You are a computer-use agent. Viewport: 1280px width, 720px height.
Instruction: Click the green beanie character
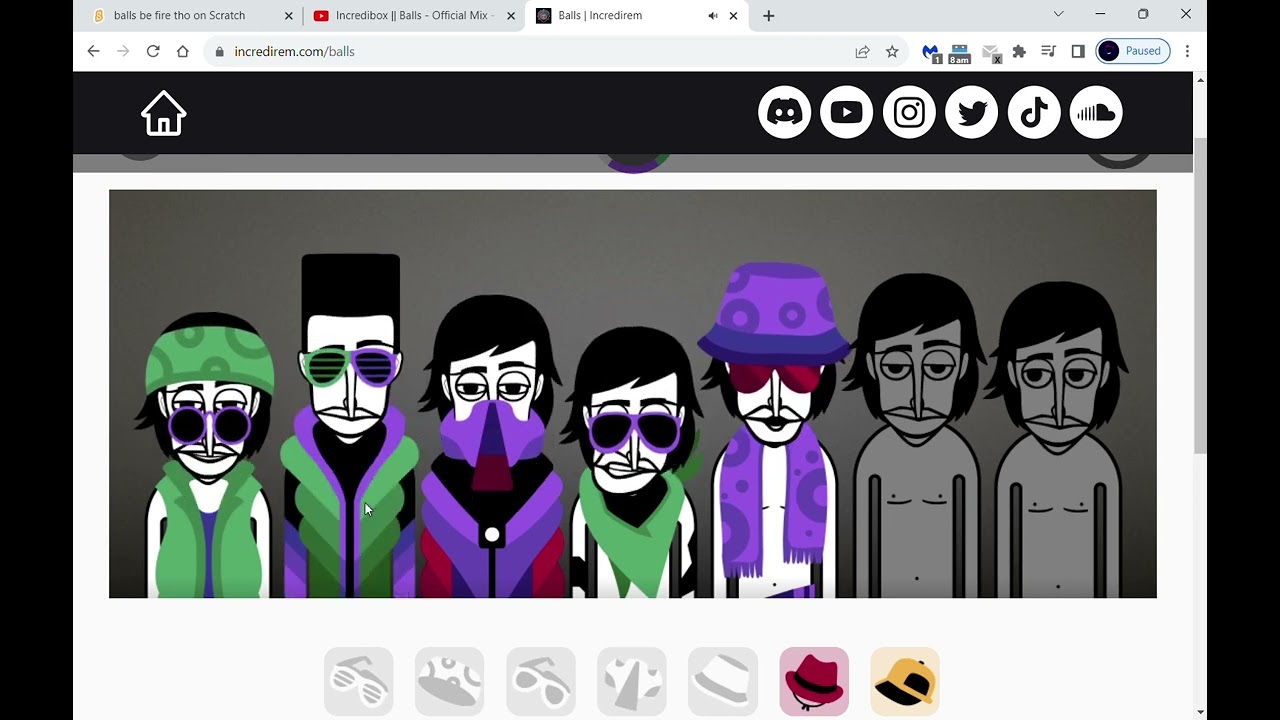click(x=208, y=455)
